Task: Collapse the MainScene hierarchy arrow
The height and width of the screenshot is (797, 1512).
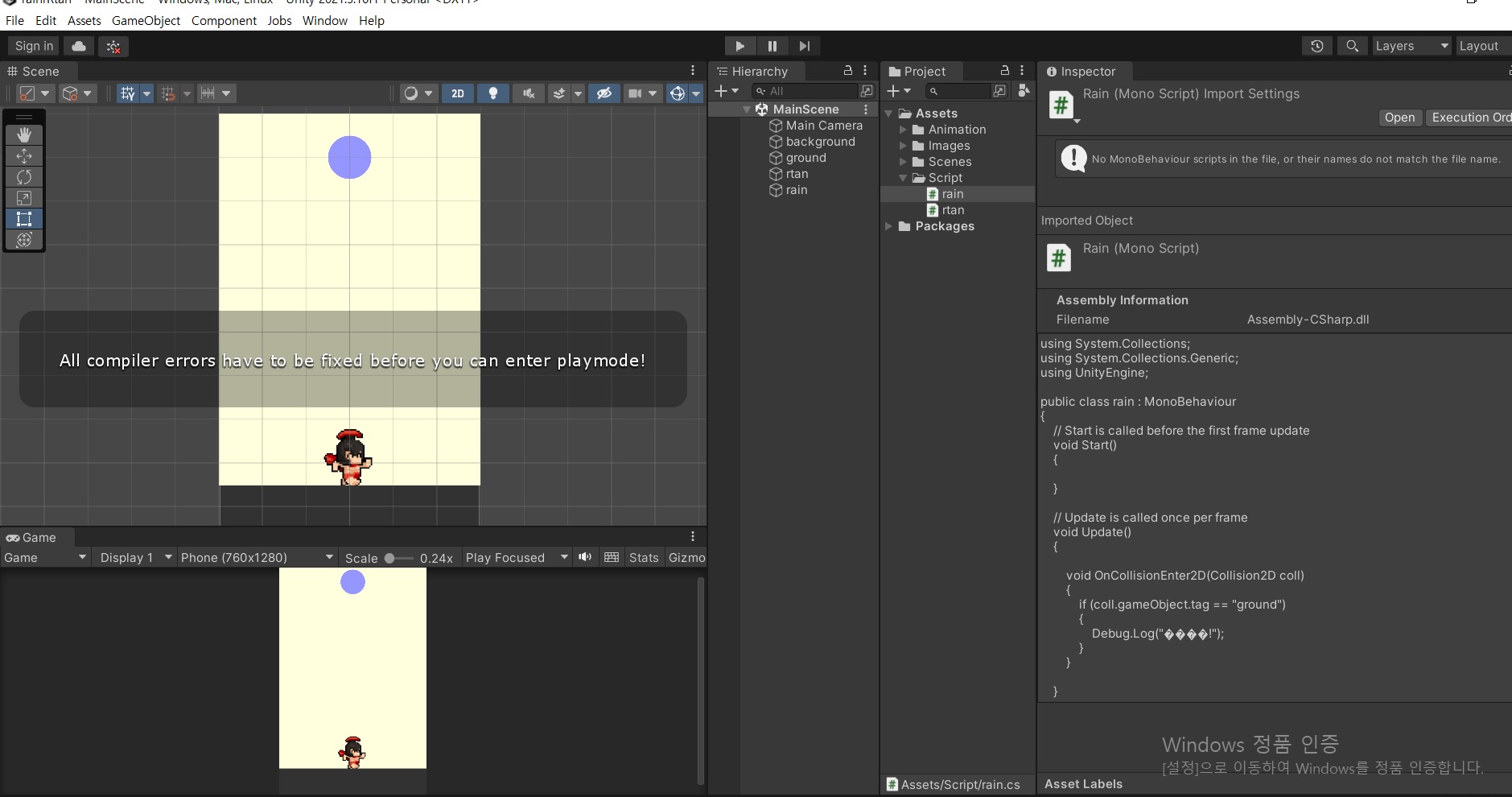Action: [747, 109]
